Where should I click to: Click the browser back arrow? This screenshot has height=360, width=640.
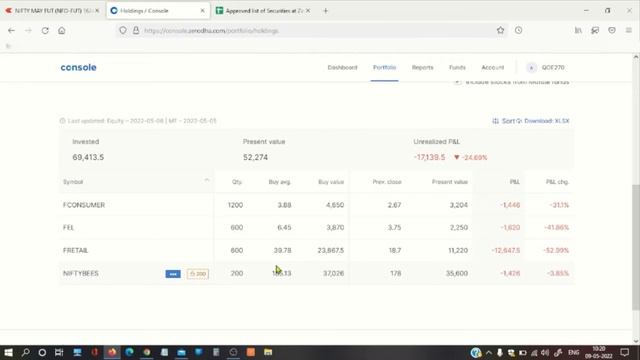click(11, 31)
